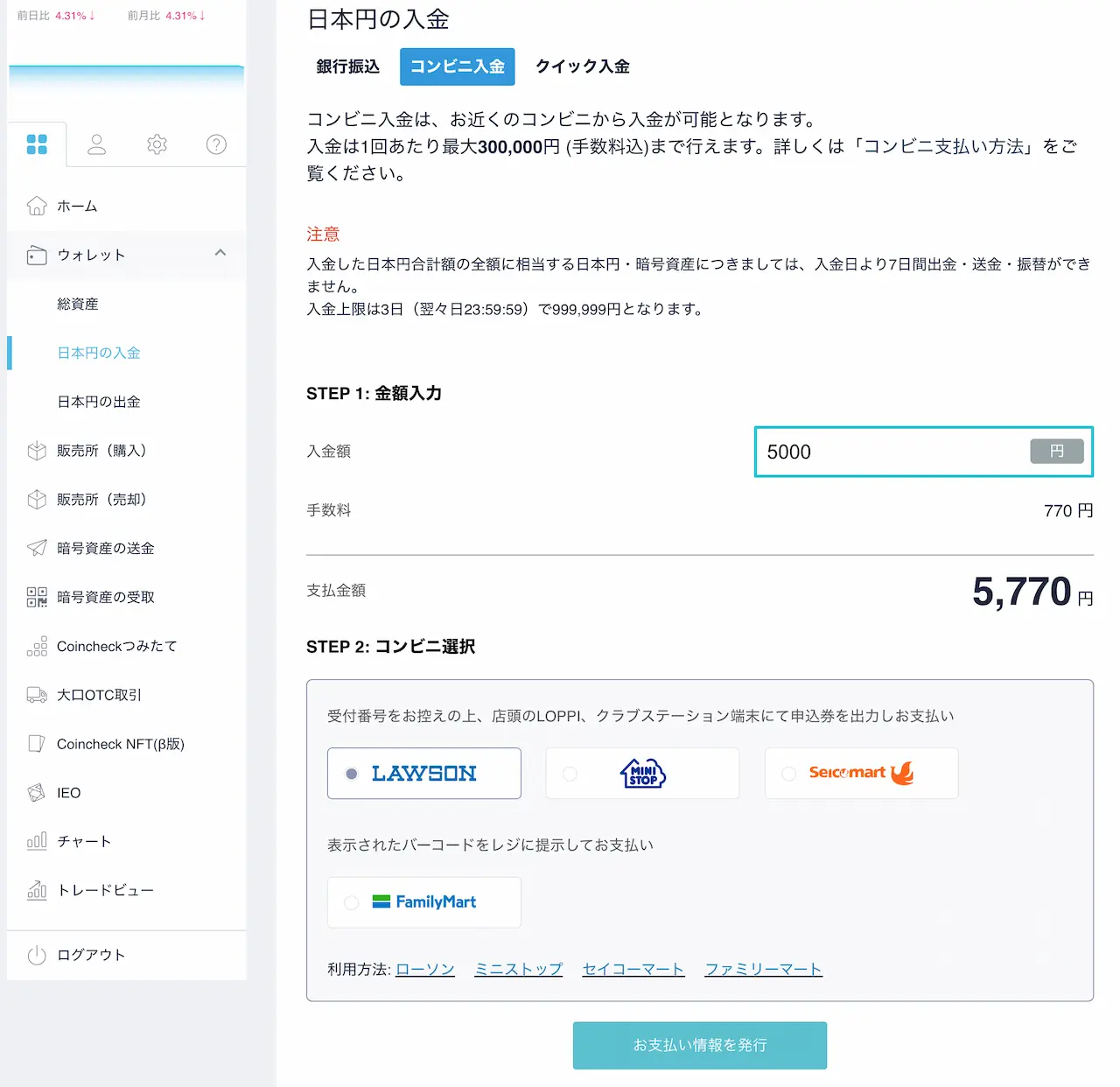Switch to the クイック入金 tab

[x=583, y=67]
